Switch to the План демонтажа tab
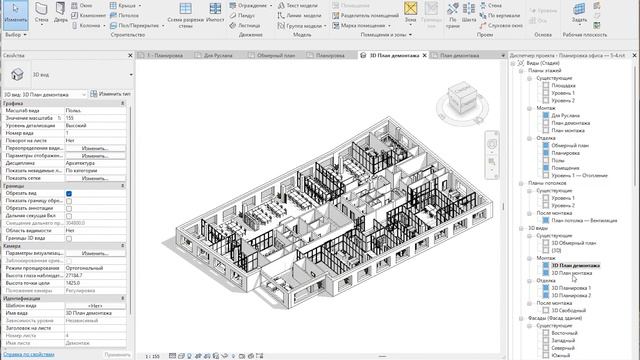 459,56
